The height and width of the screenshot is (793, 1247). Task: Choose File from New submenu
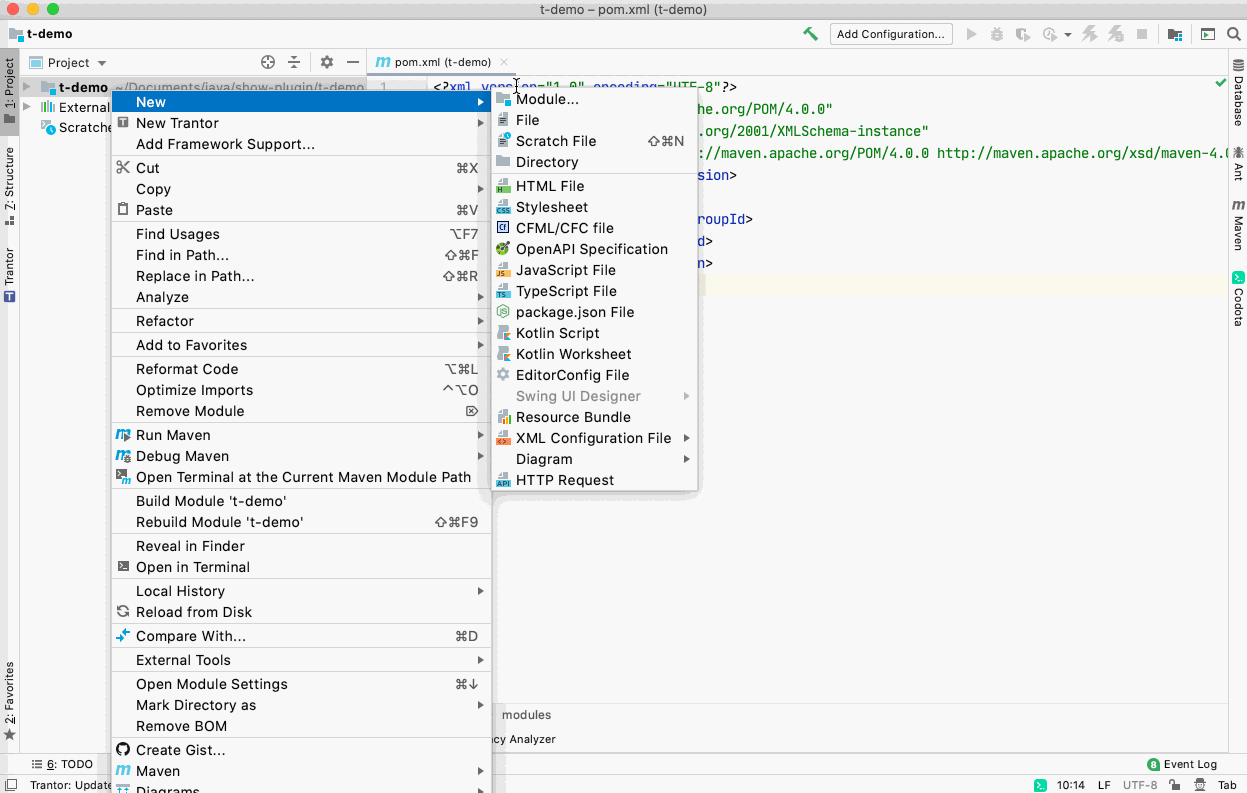pos(594,120)
